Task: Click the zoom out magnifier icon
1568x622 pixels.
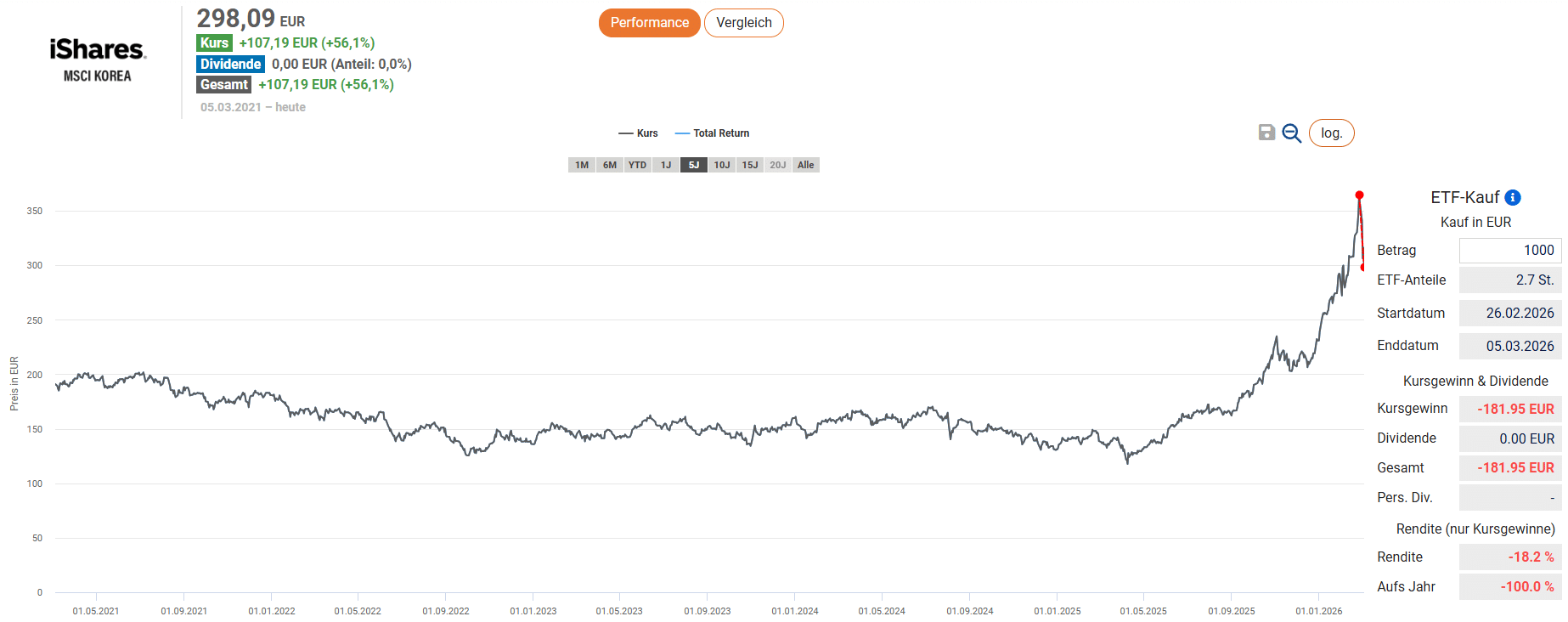Action: (x=1291, y=133)
